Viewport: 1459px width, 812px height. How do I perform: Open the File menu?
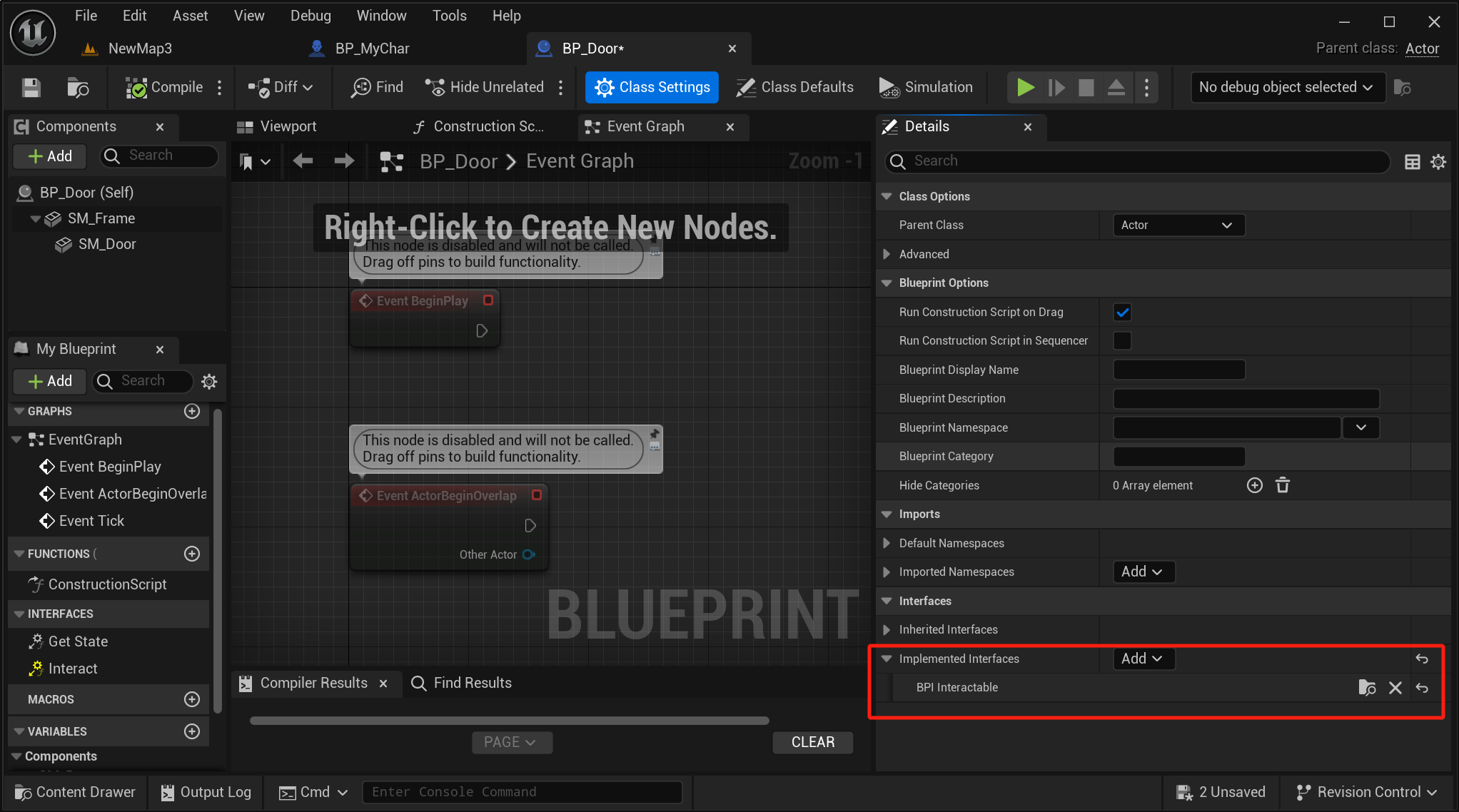click(x=86, y=16)
